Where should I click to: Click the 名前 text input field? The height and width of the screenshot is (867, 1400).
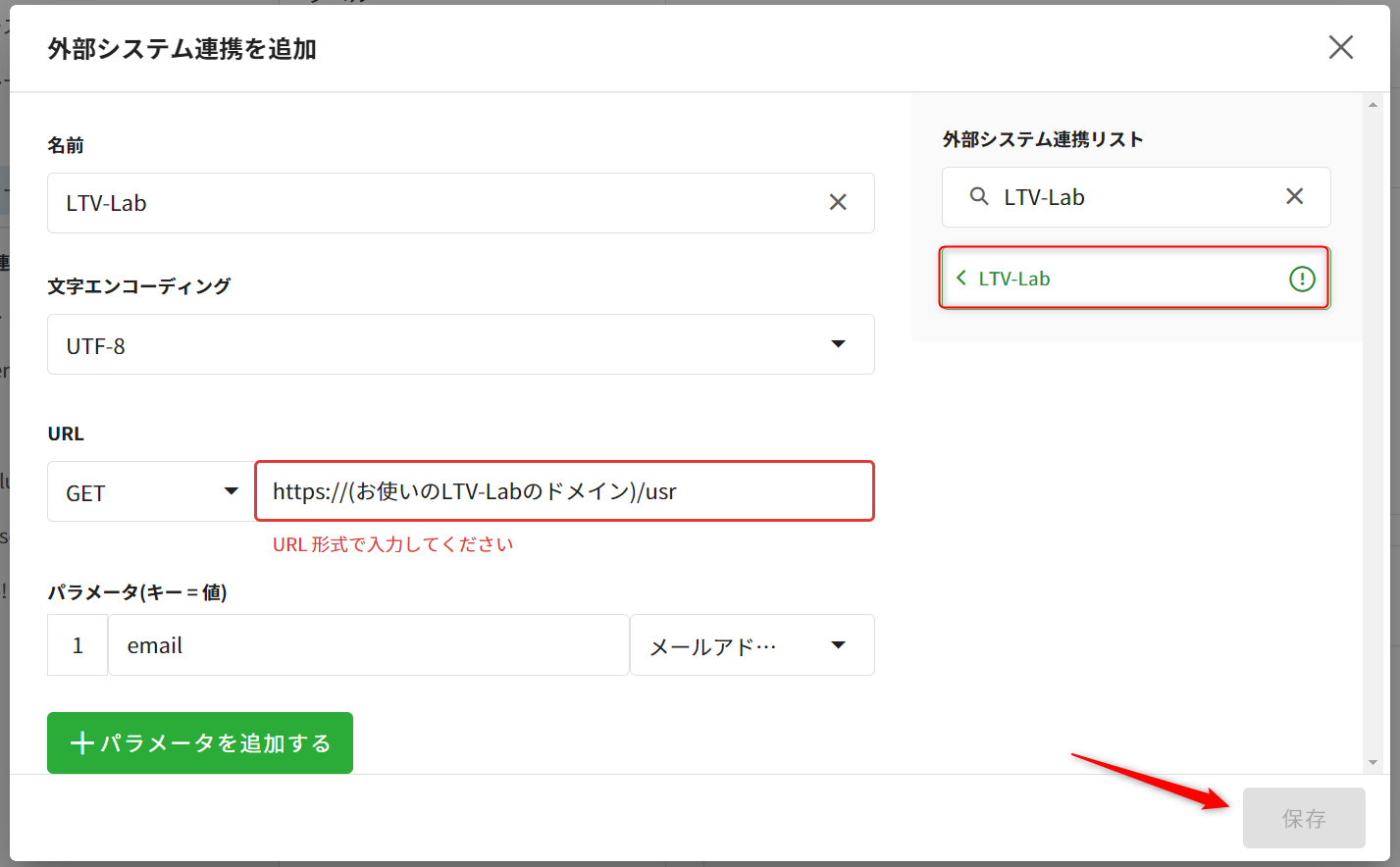click(x=432, y=203)
